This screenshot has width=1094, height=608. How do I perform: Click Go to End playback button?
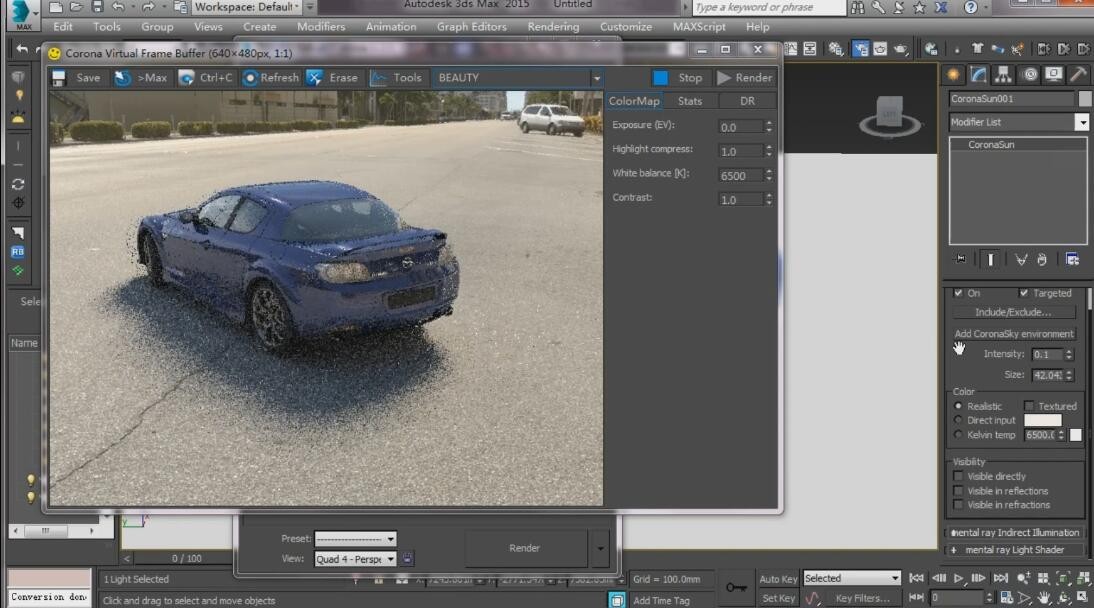coord(1001,578)
